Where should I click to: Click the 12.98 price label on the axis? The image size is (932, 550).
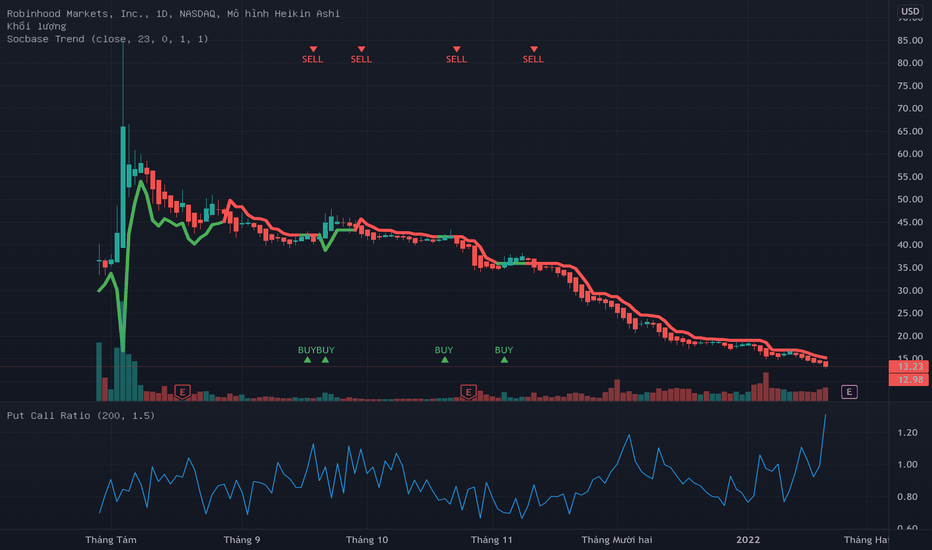pos(909,379)
